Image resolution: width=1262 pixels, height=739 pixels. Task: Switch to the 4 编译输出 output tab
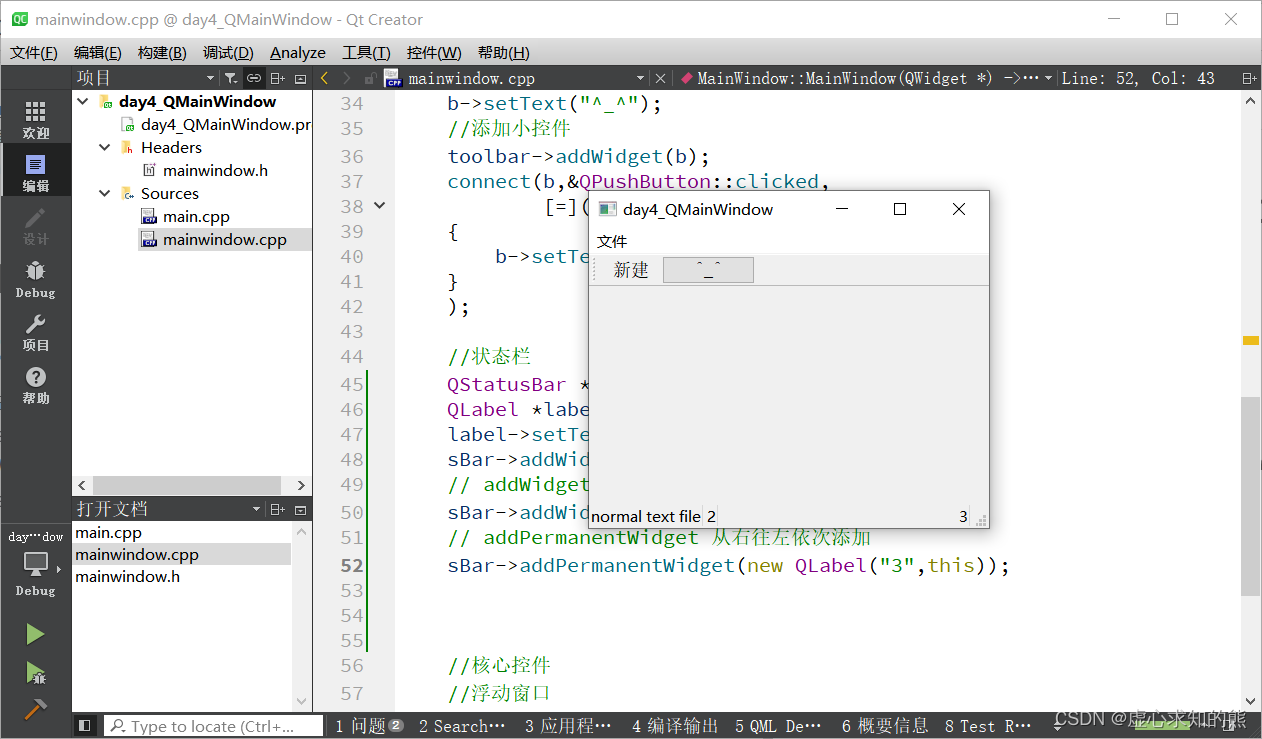[674, 726]
